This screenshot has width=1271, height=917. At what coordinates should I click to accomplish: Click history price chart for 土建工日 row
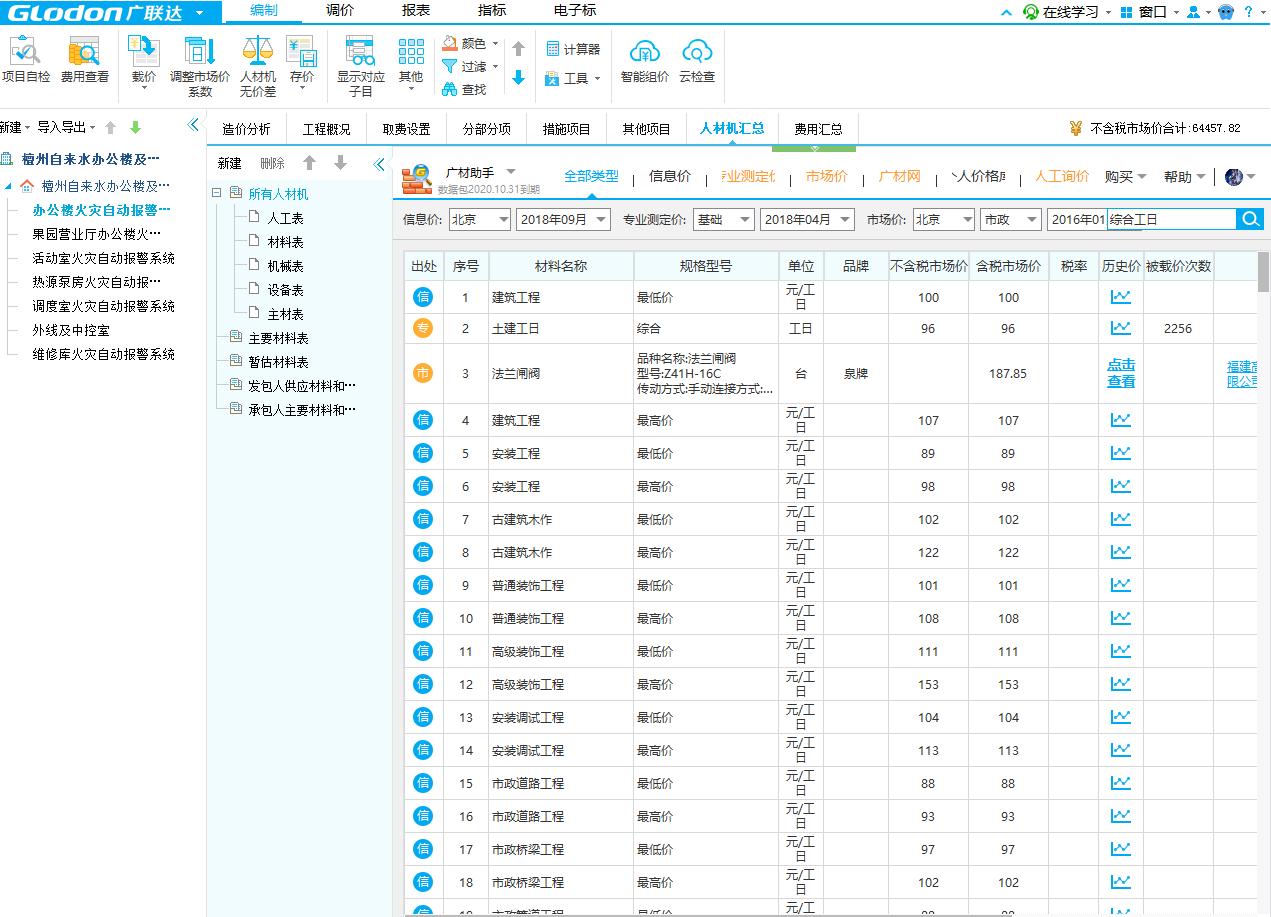point(1120,328)
